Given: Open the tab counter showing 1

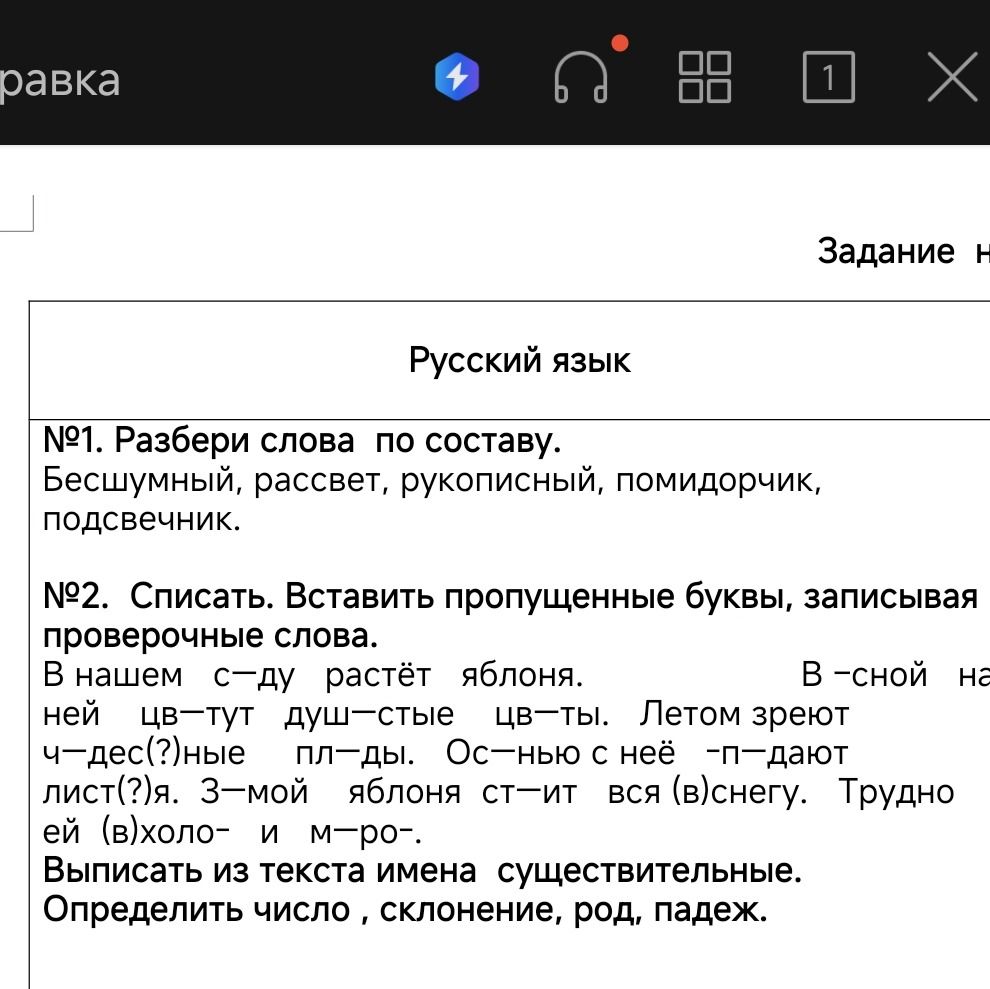Looking at the screenshot, I should point(828,77).
